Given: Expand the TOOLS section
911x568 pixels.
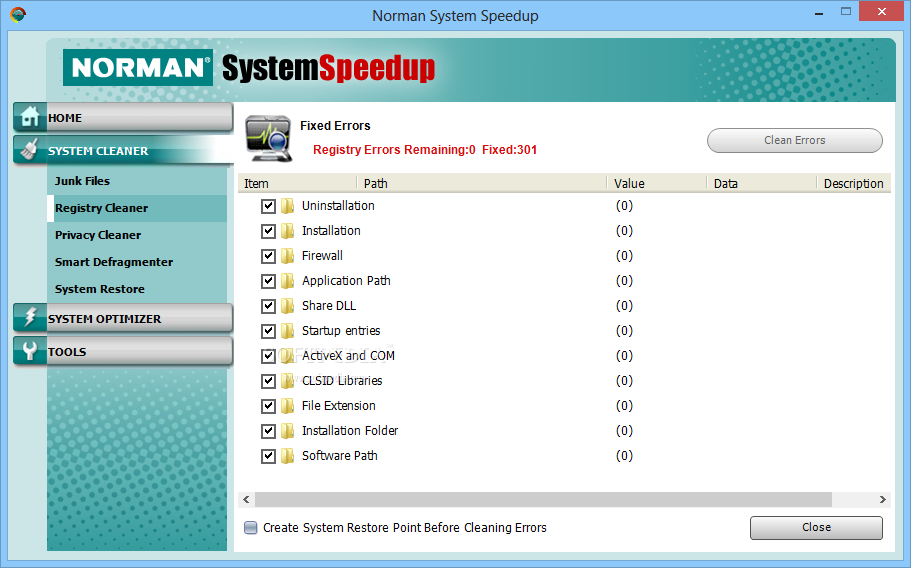Looking at the screenshot, I should (123, 351).
